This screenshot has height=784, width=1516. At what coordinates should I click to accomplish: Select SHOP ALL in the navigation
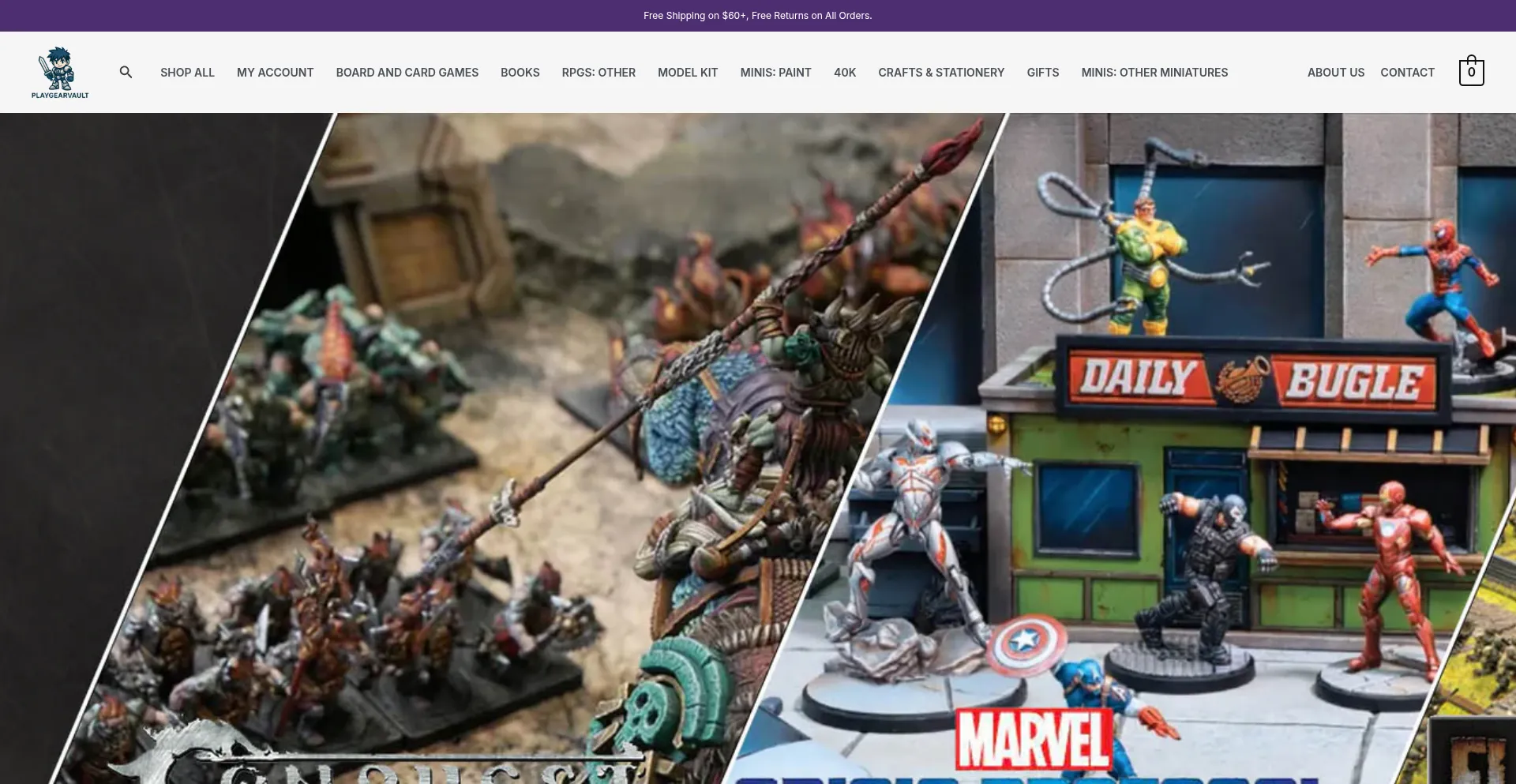click(186, 72)
